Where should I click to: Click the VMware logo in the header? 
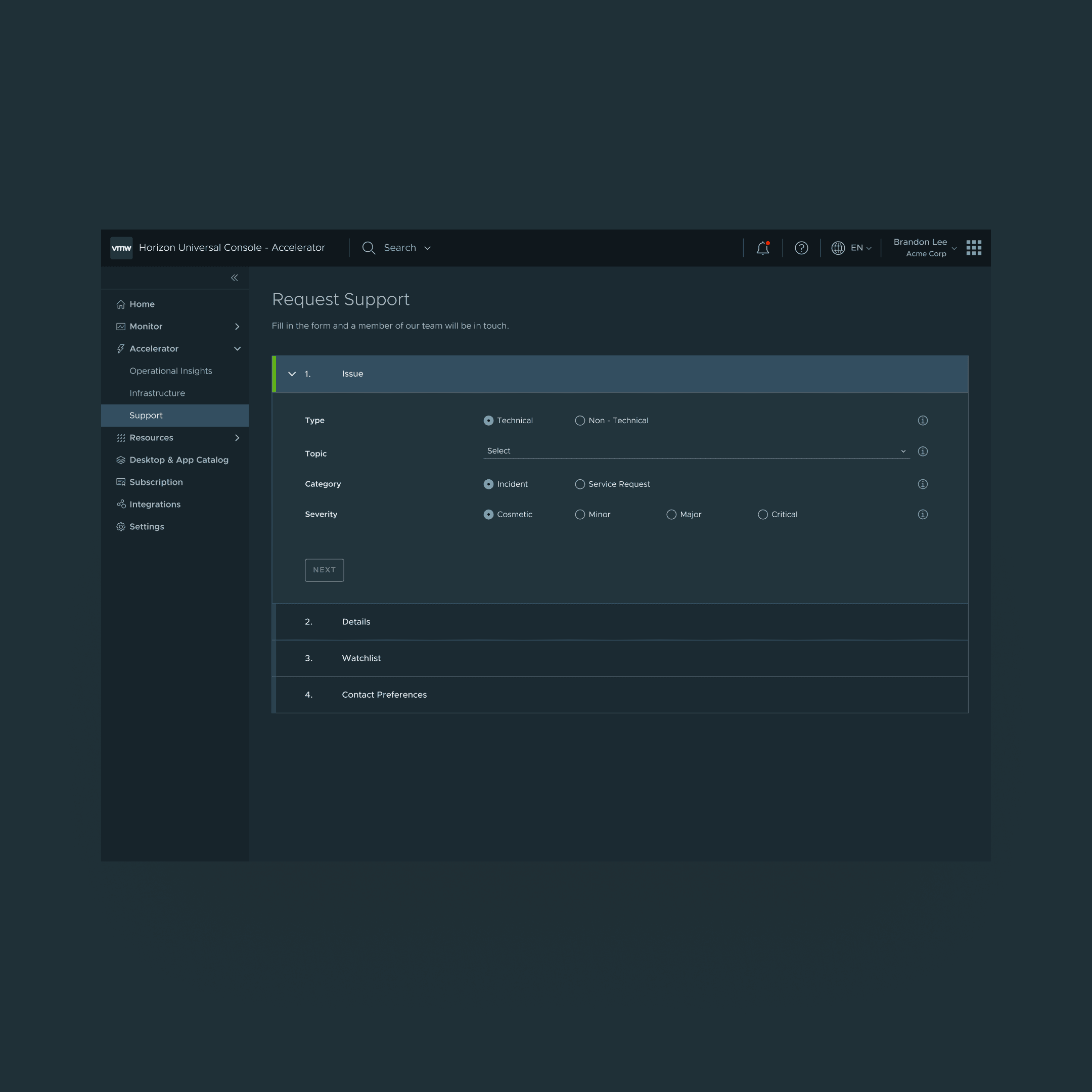point(121,248)
